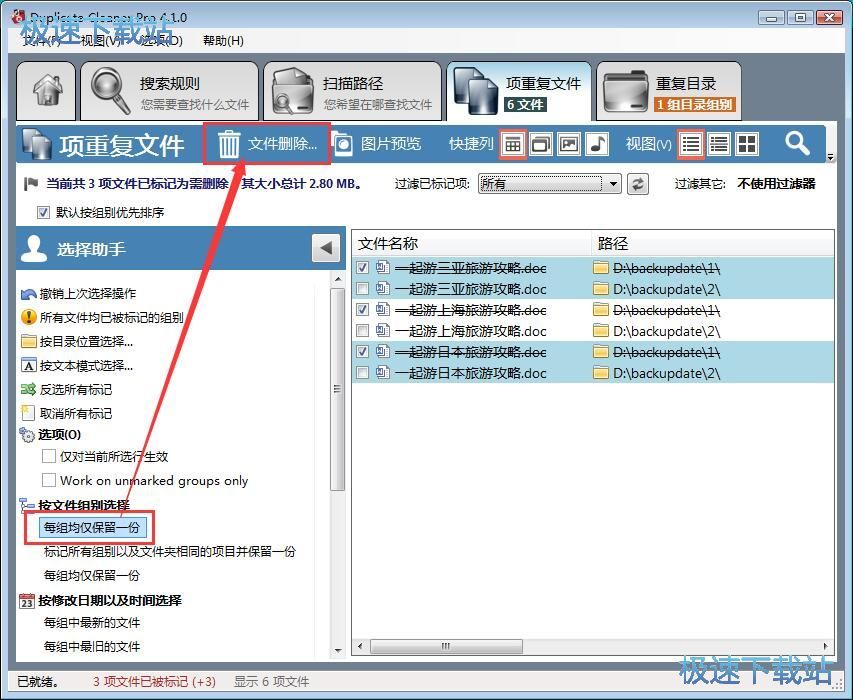Image resolution: width=853 pixels, height=700 pixels.
Task: Uncheck 日本旅游攻略.doc in backupdate\1
Action: 362,352
